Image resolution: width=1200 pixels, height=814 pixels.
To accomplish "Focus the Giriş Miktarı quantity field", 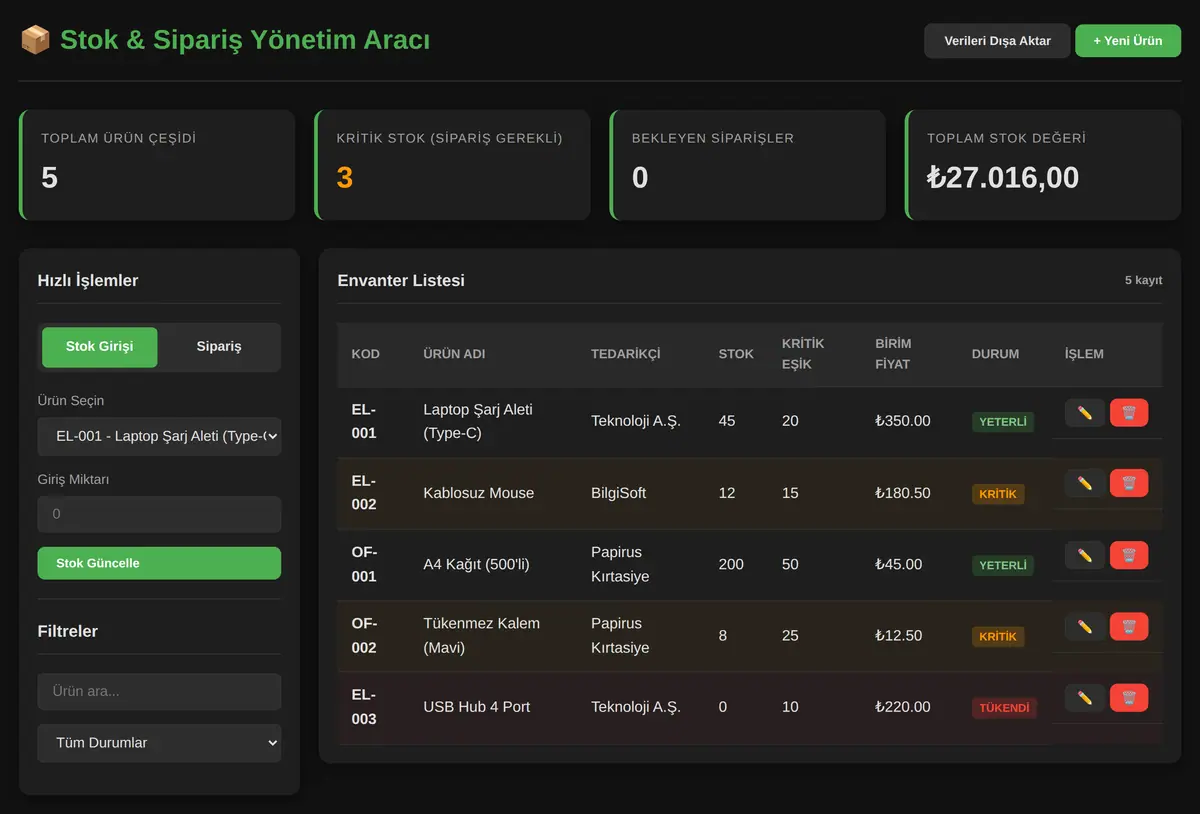I will pyautogui.click(x=159, y=514).
